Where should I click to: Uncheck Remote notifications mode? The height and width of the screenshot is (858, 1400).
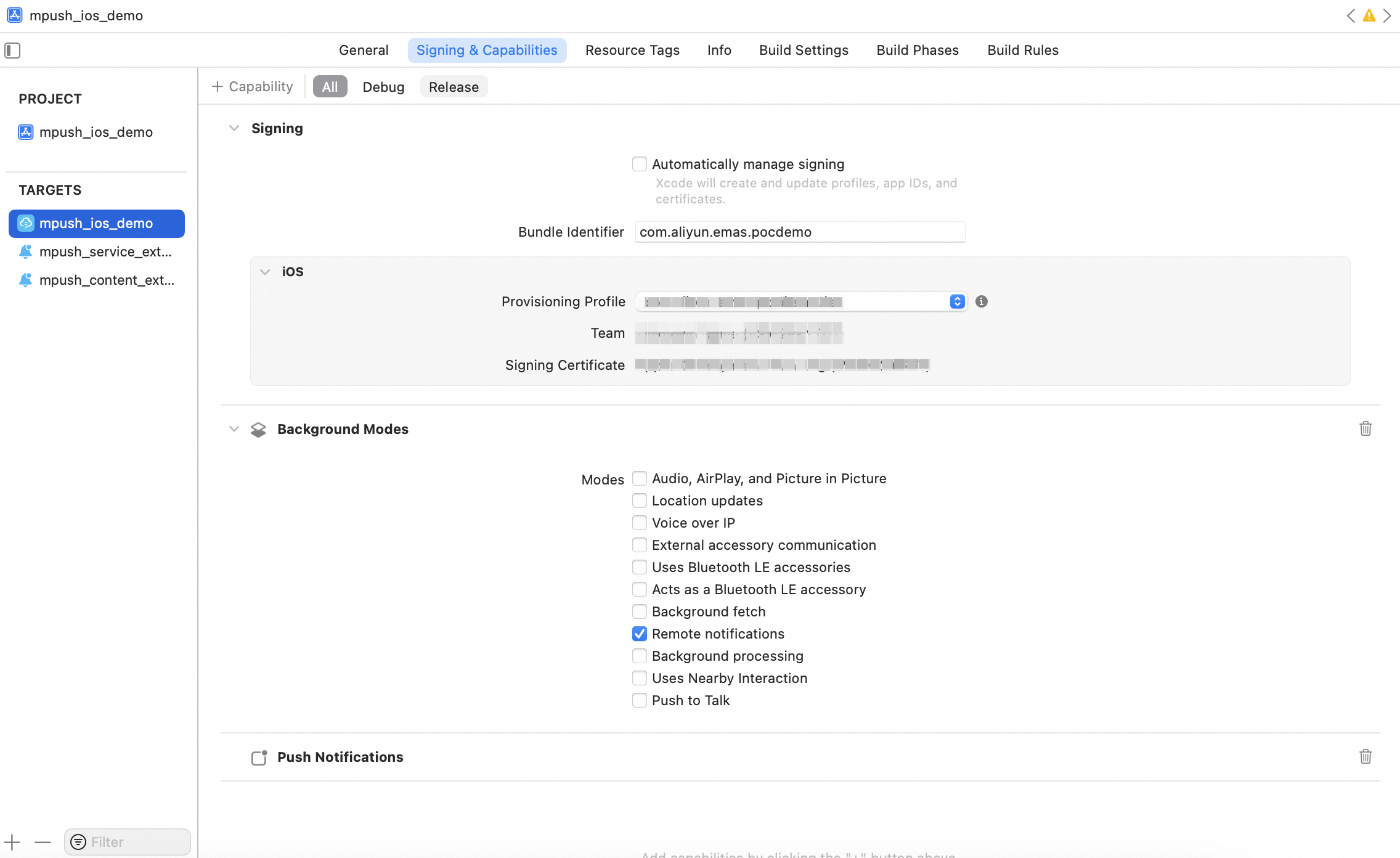point(640,634)
